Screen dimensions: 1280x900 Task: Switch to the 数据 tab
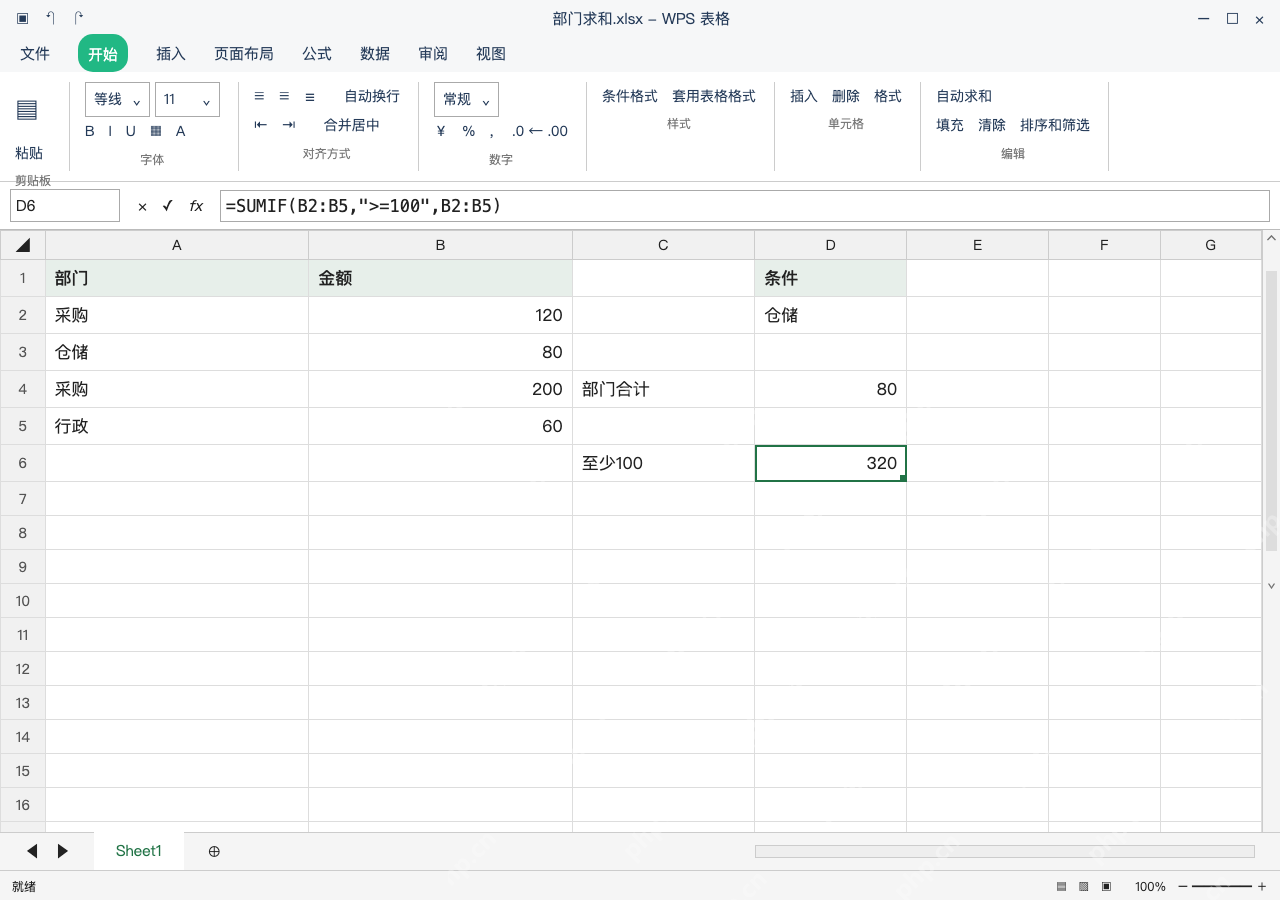click(375, 53)
